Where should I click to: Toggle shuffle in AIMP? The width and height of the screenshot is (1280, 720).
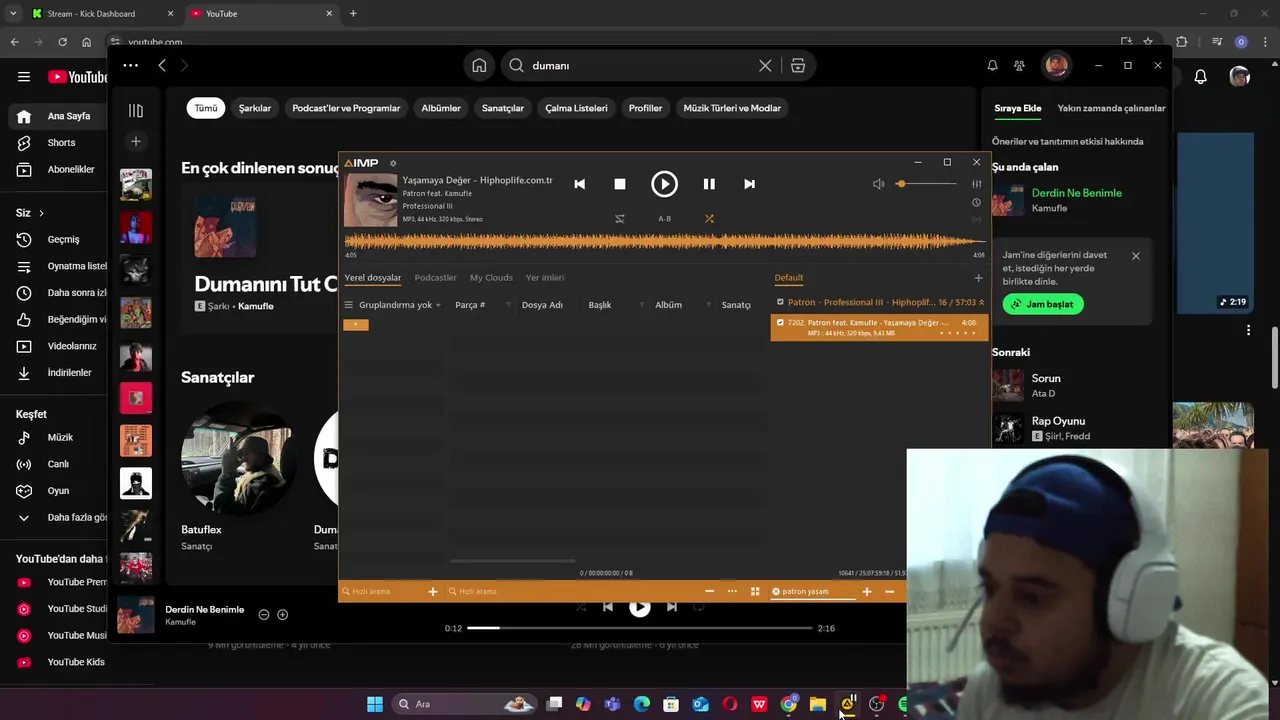[709, 218]
